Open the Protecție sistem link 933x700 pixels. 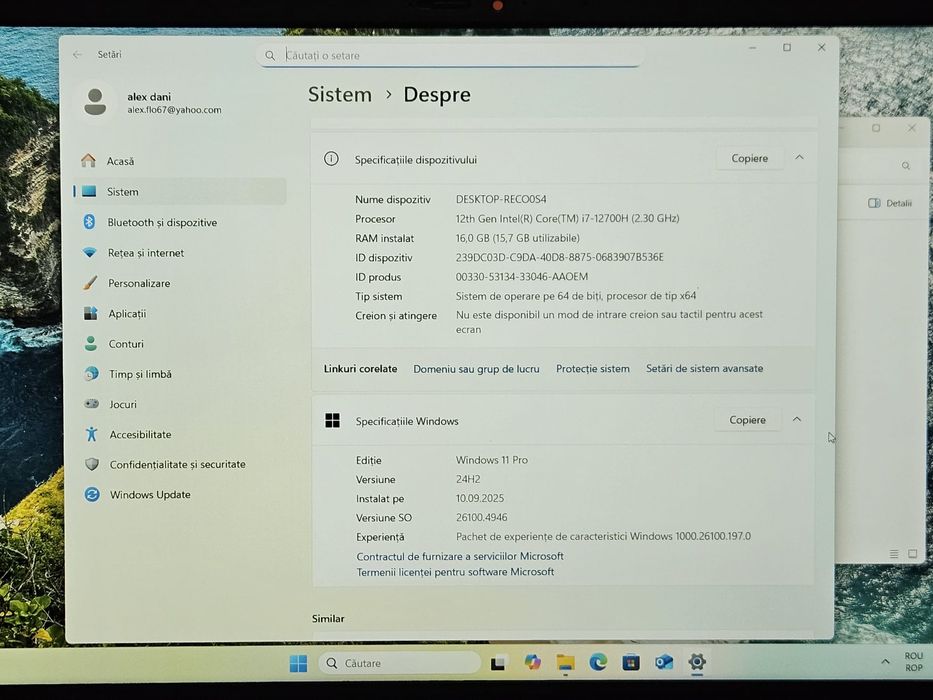593,368
